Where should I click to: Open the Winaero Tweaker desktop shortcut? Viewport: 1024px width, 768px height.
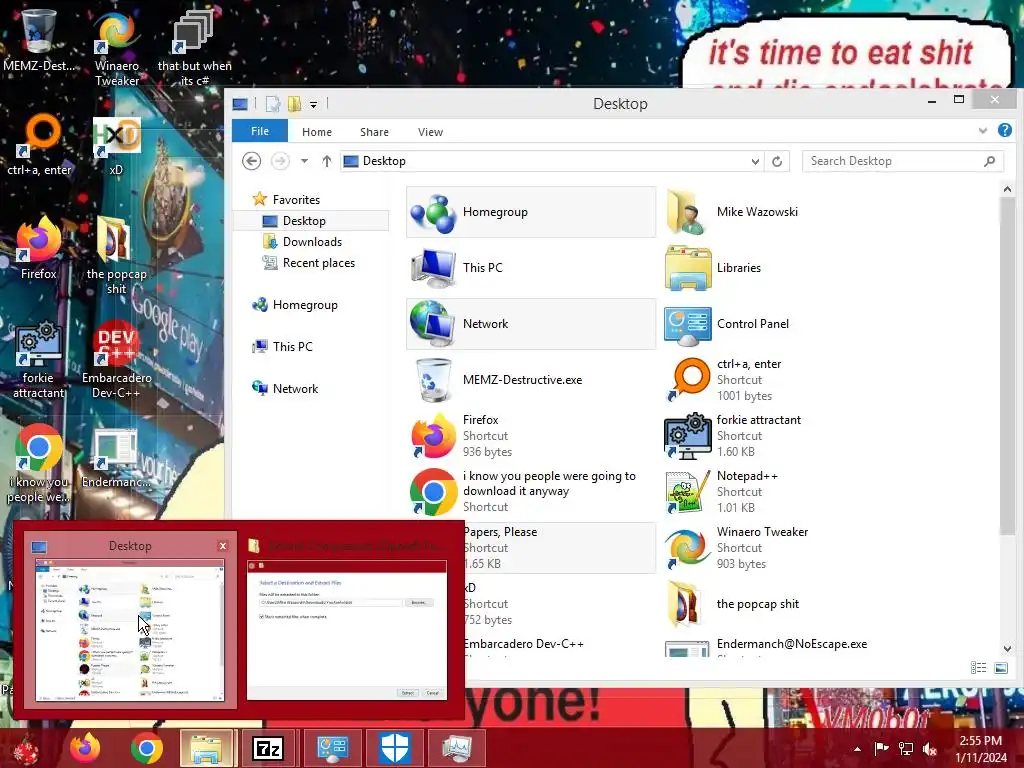(116, 47)
